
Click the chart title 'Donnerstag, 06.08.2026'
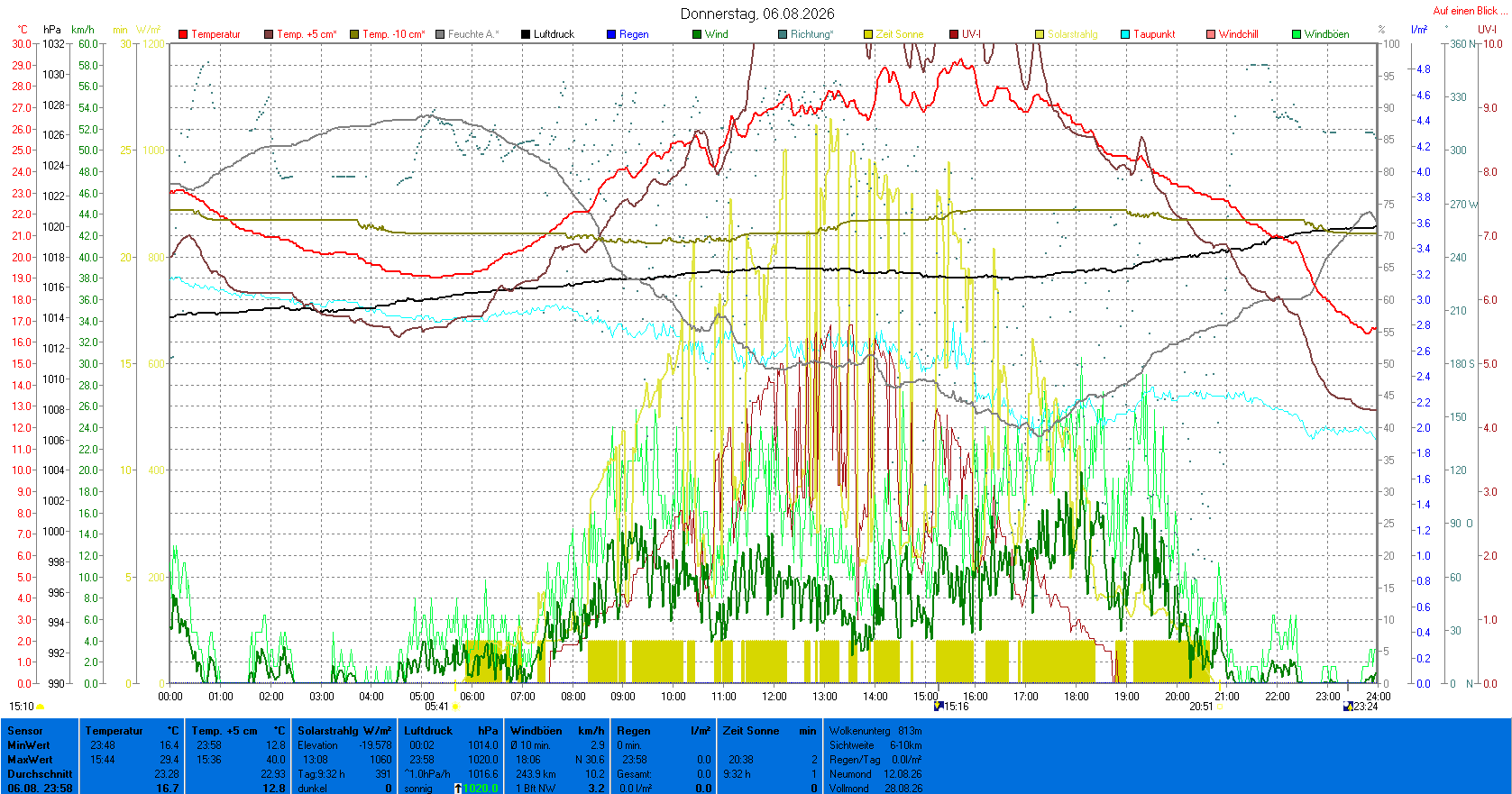pyautogui.click(x=757, y=14)
